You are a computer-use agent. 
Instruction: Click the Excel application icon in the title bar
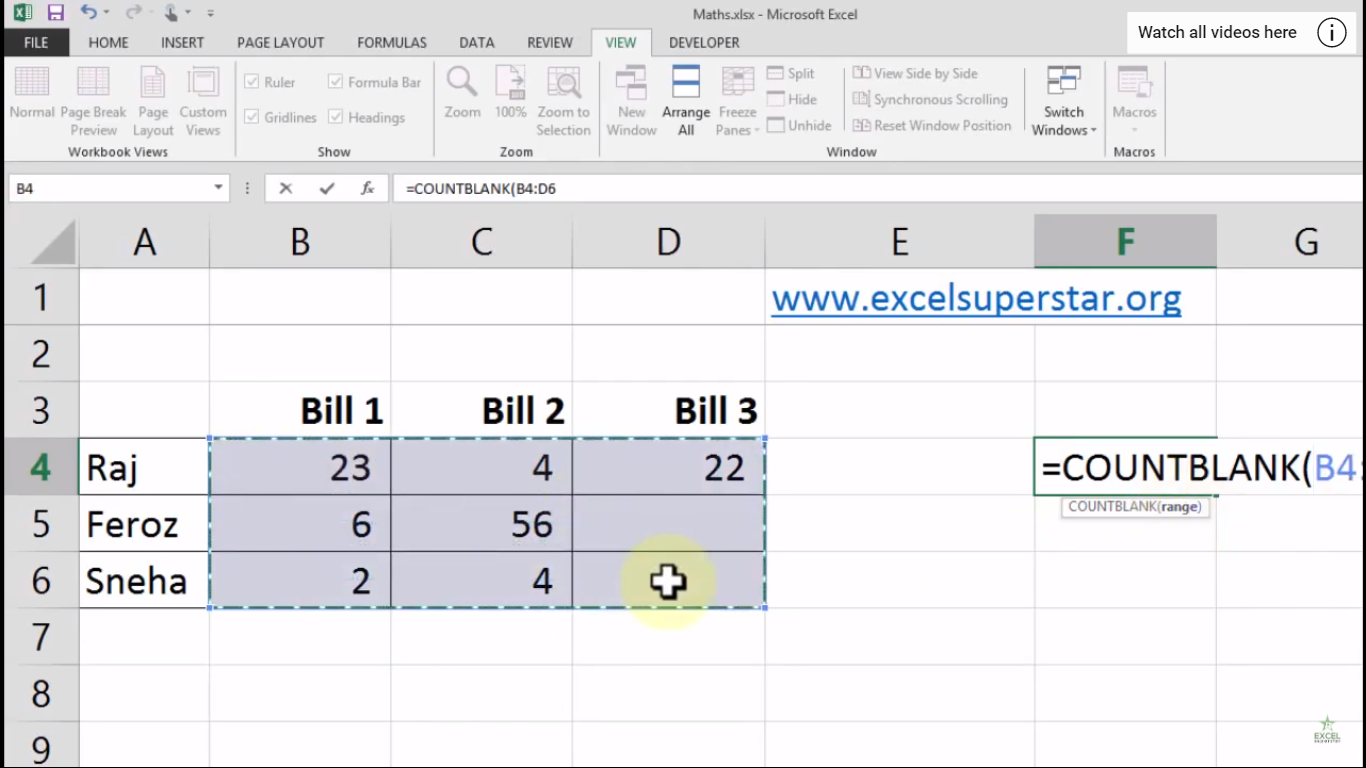click(x=22, y=13)
